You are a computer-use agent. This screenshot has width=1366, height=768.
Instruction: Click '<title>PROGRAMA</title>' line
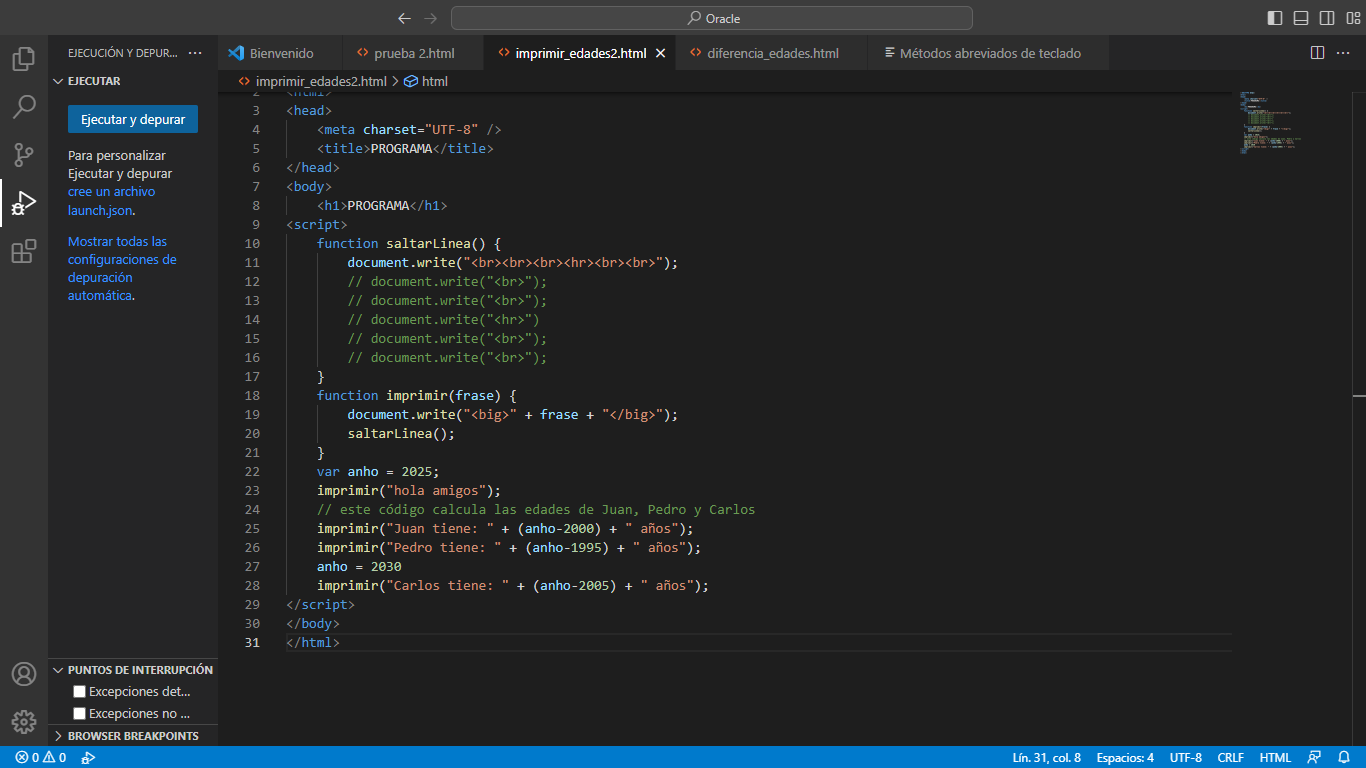pyautogui.click(x=405, y=148)
